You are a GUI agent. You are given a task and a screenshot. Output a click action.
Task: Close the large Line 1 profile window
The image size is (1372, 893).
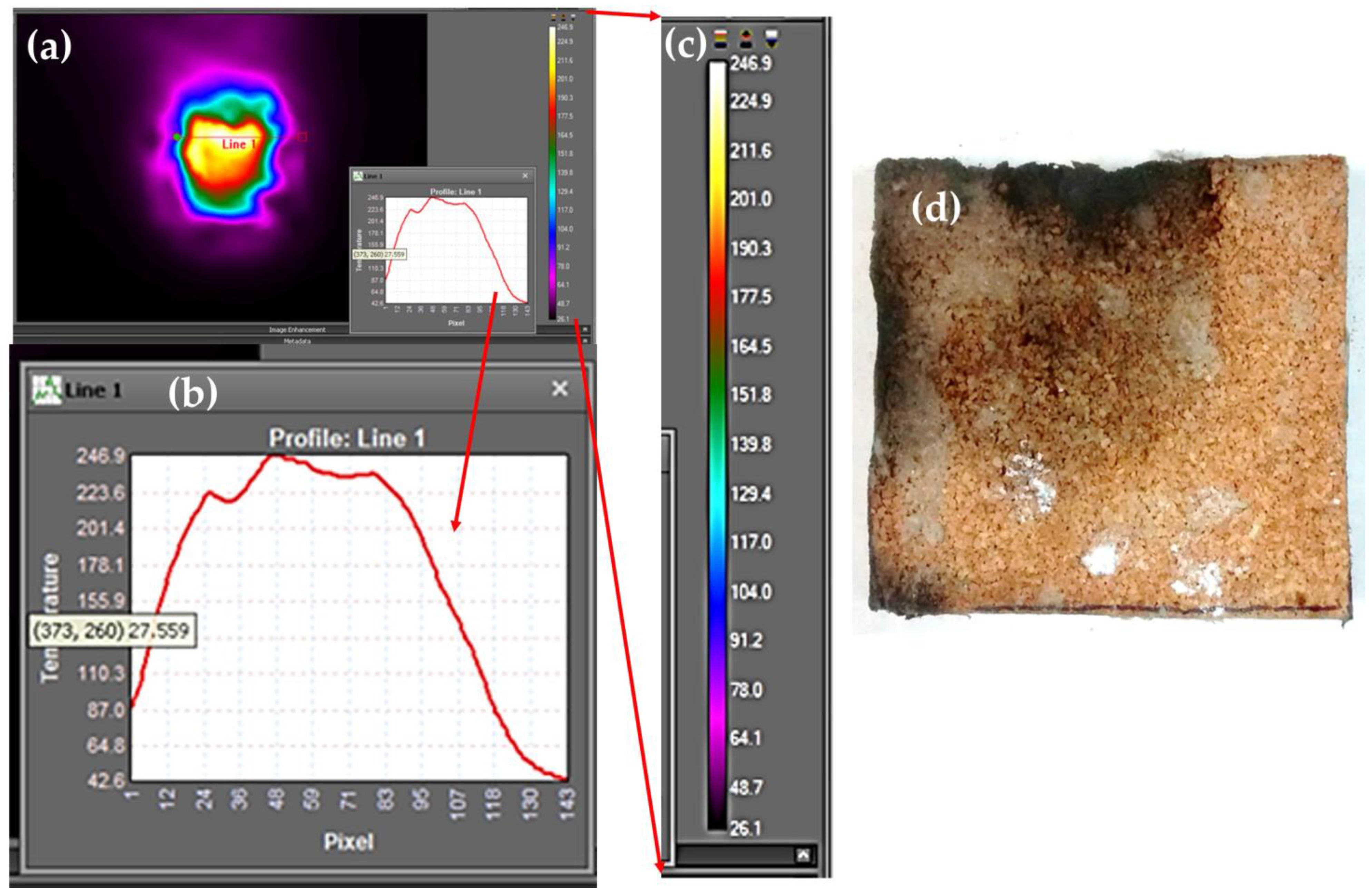(559, 389)
